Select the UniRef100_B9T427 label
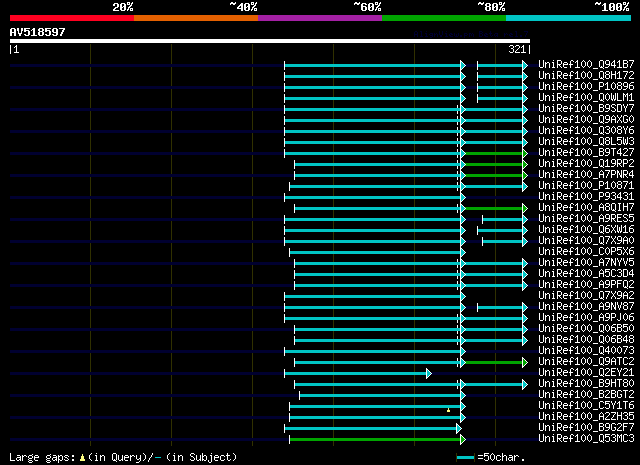This screenshot has width=640, height=465. 586,152
